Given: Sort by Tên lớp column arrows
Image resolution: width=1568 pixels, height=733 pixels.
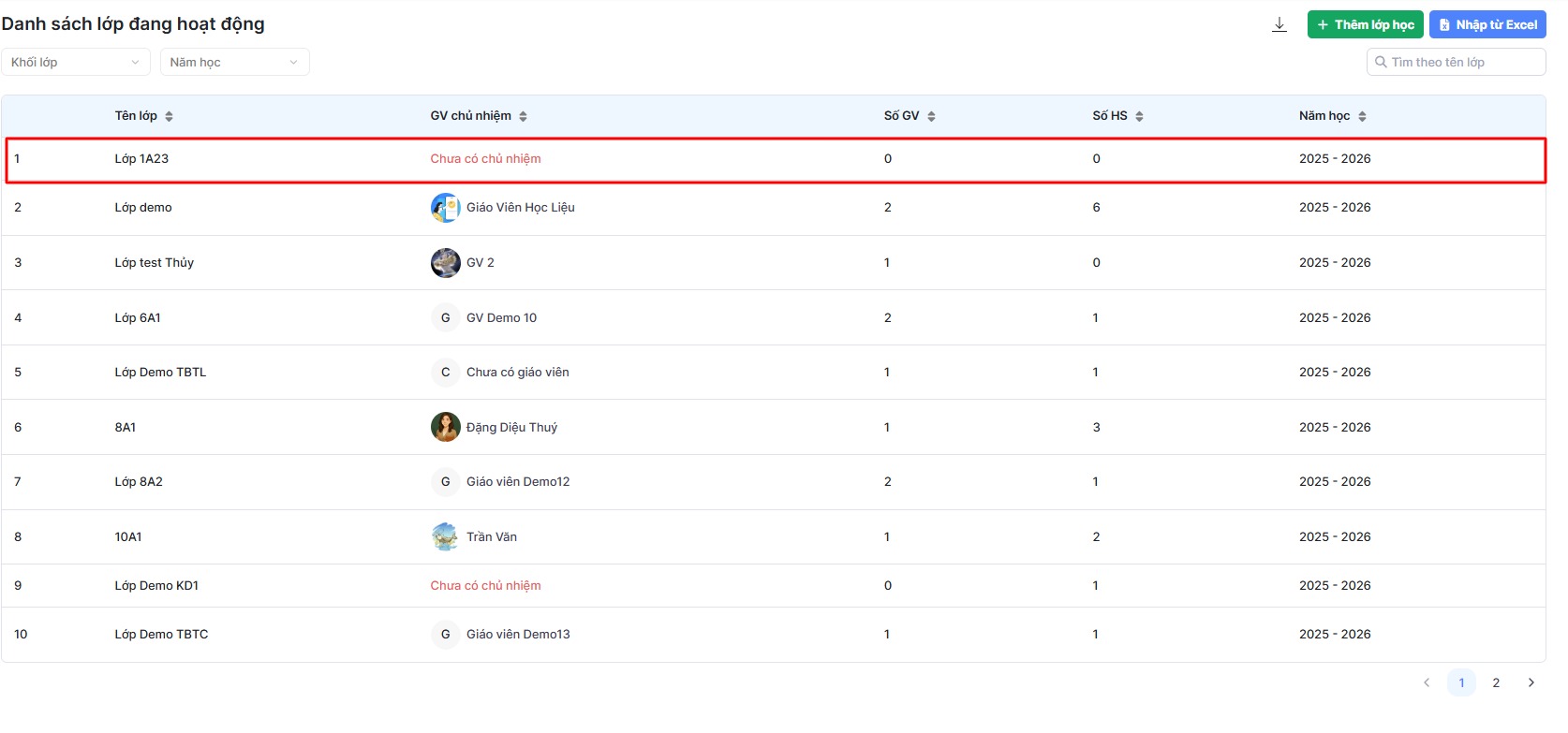Looking at the screenshot, I should [x=169, y=116].
